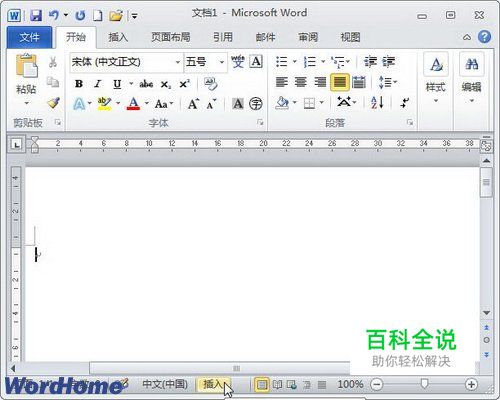The image size is (500, 400).
Task: Paste from clipboard using the 粘贴 icon
Action: coord(26,66)
